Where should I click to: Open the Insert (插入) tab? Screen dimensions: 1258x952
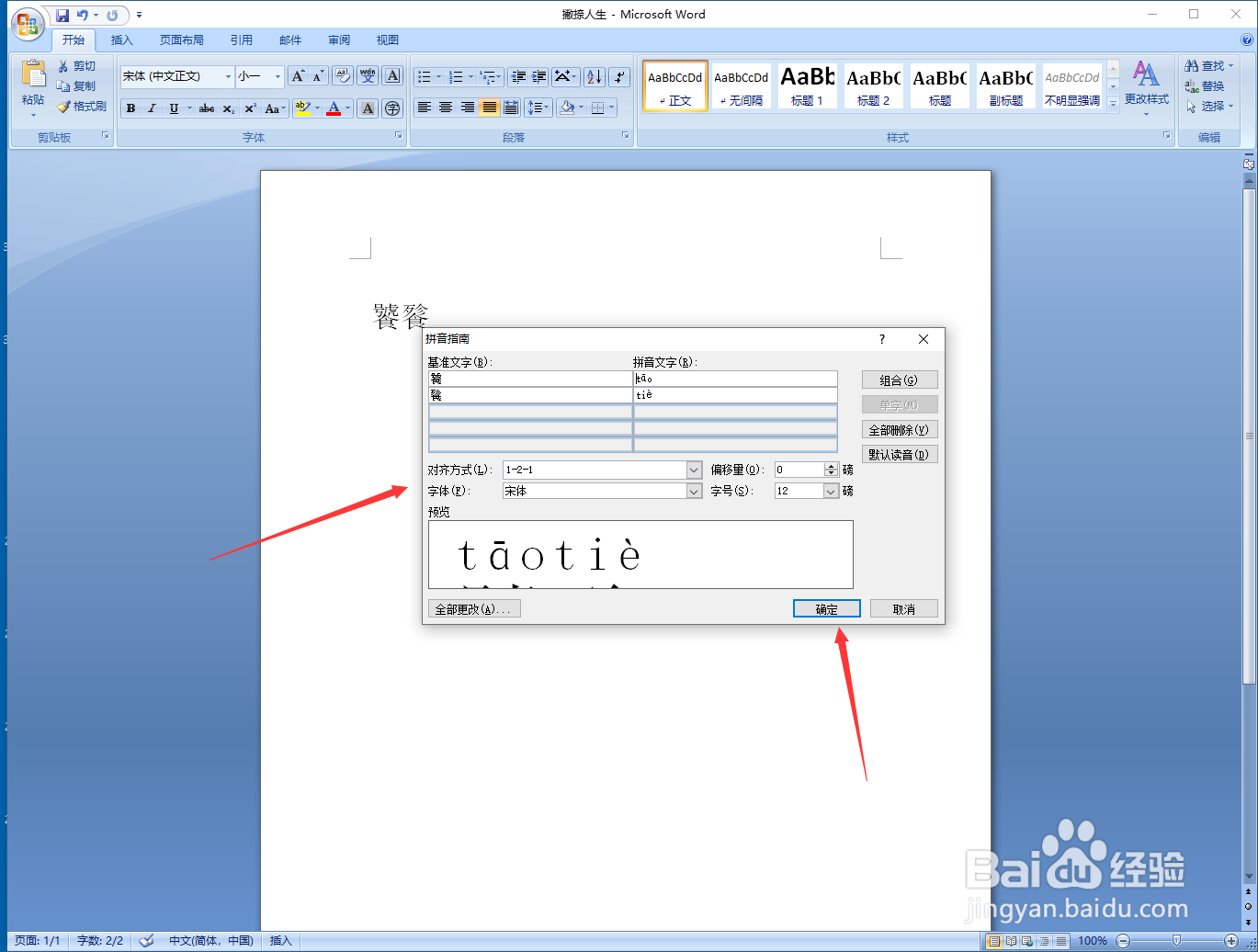[122, 40]
